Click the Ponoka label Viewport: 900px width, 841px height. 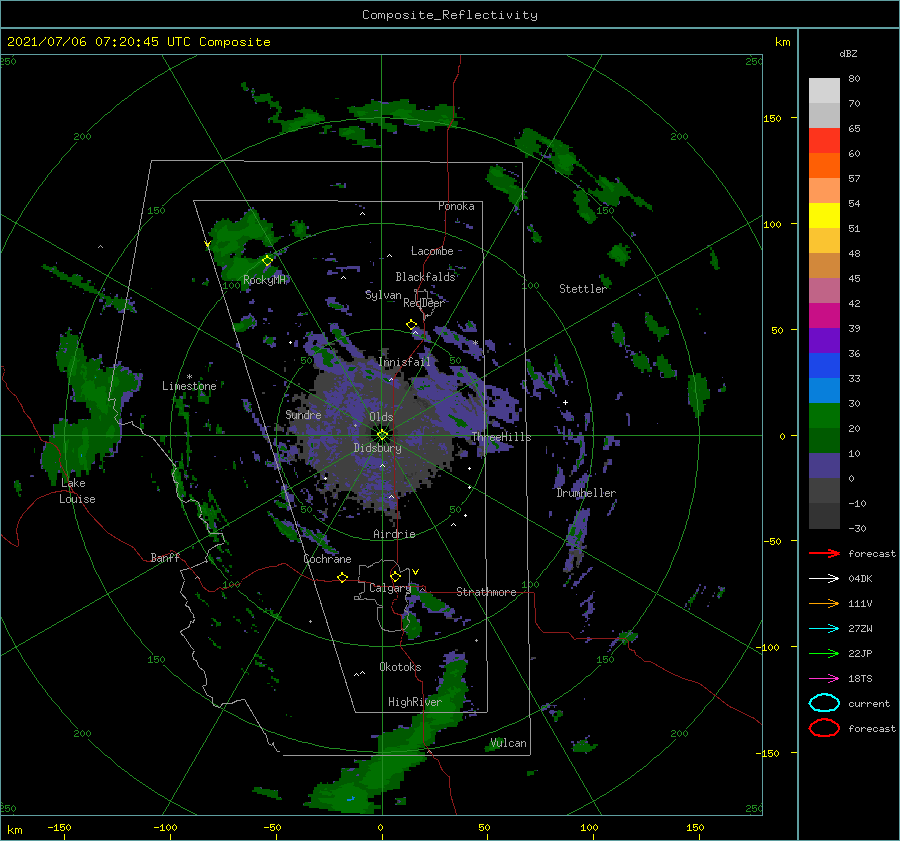click(x=456, y=206)
